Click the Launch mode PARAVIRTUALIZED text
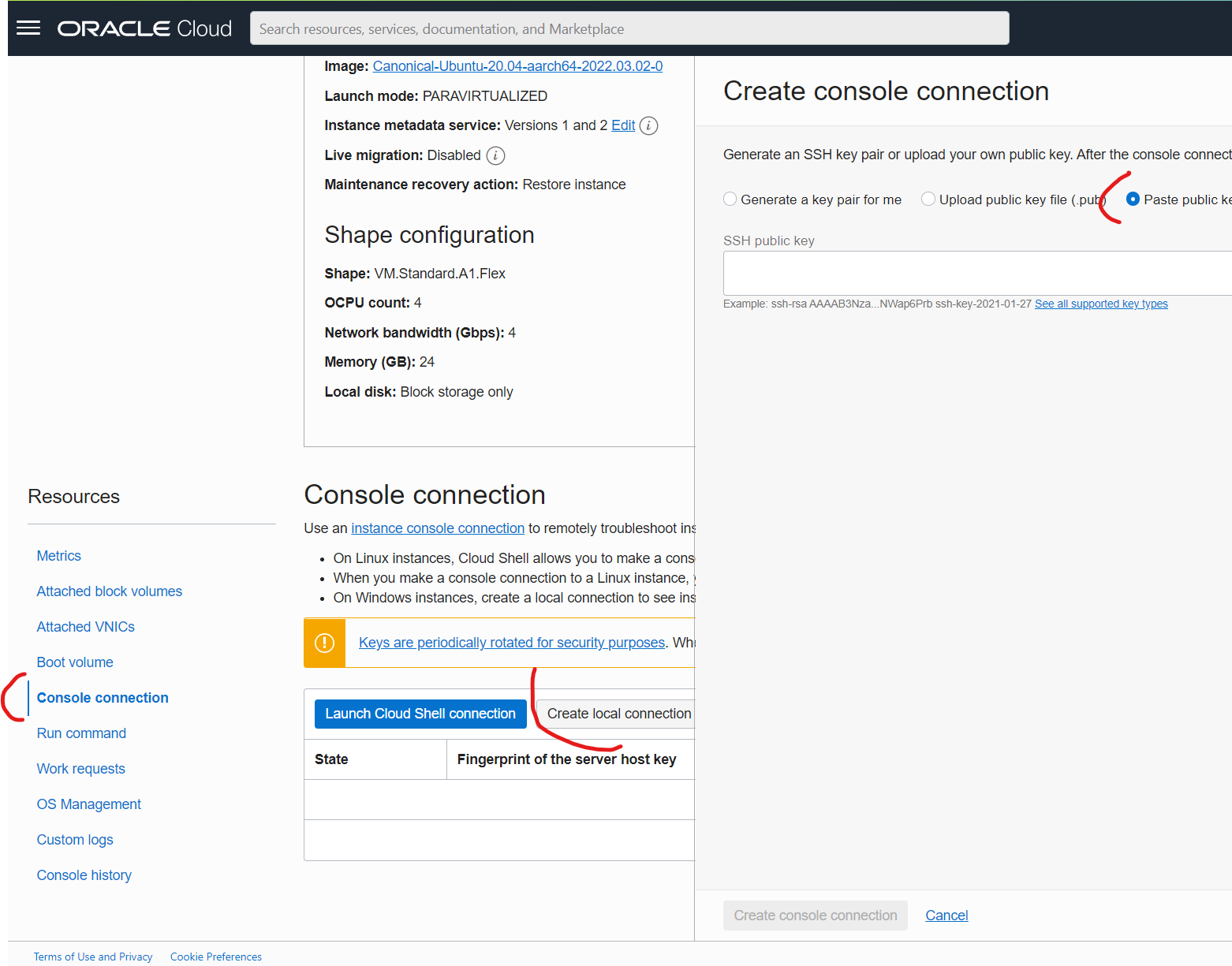This screenshot has width=1232, height=966. click(x=436, y=96)
